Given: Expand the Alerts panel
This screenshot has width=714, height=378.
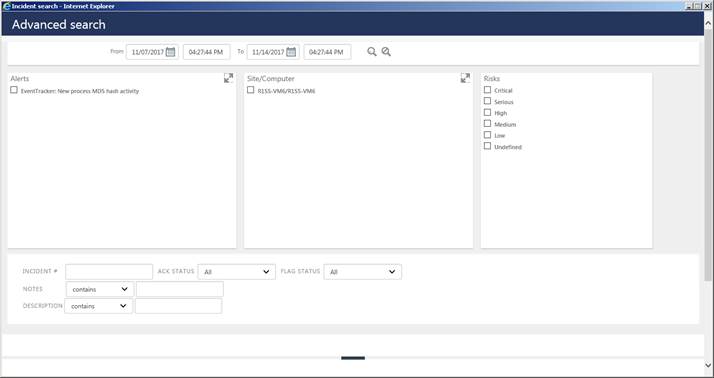Looking at the screenshot, I should [229, 78].
